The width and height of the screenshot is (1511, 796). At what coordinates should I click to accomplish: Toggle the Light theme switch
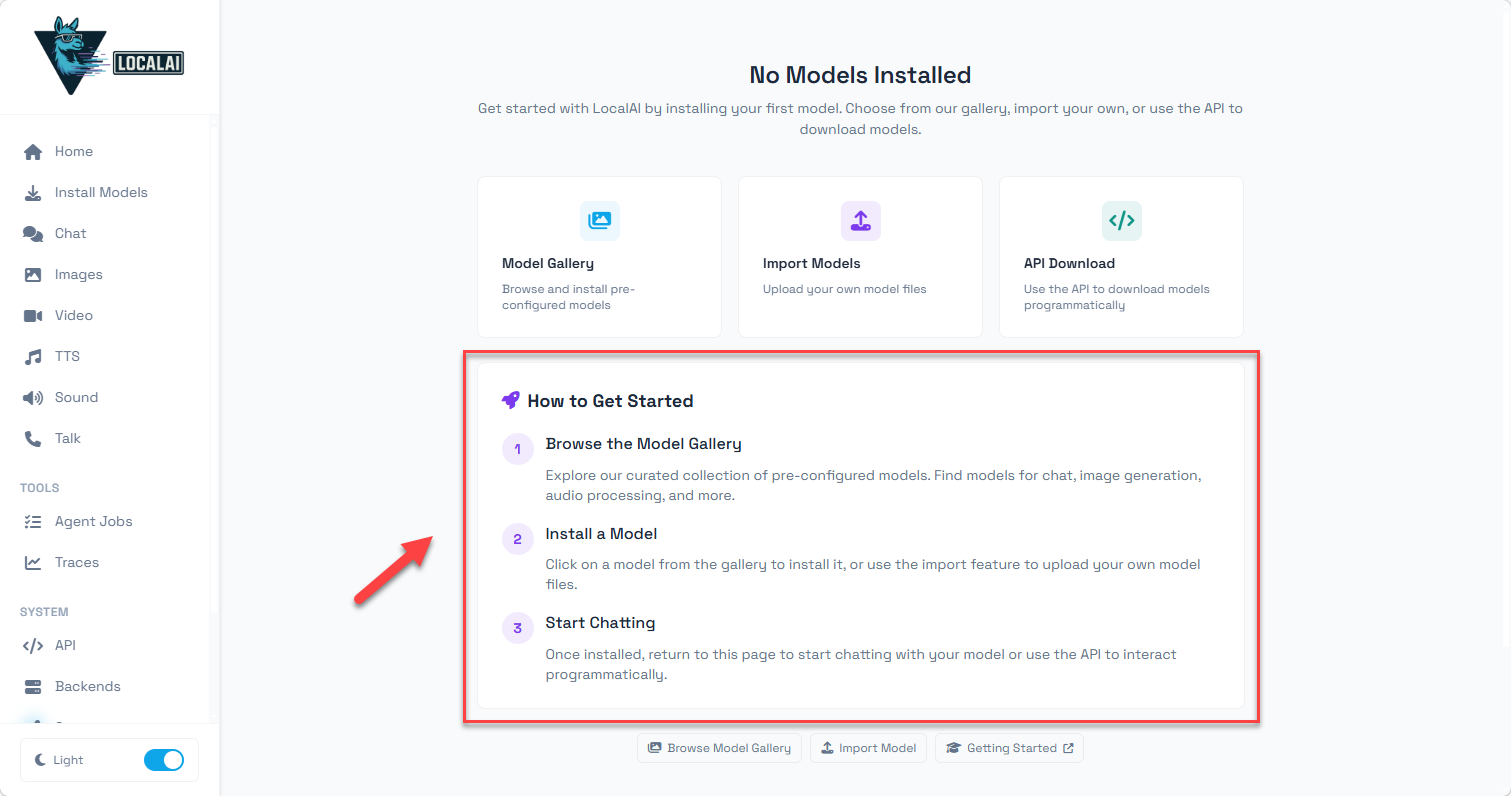(164, 760)
